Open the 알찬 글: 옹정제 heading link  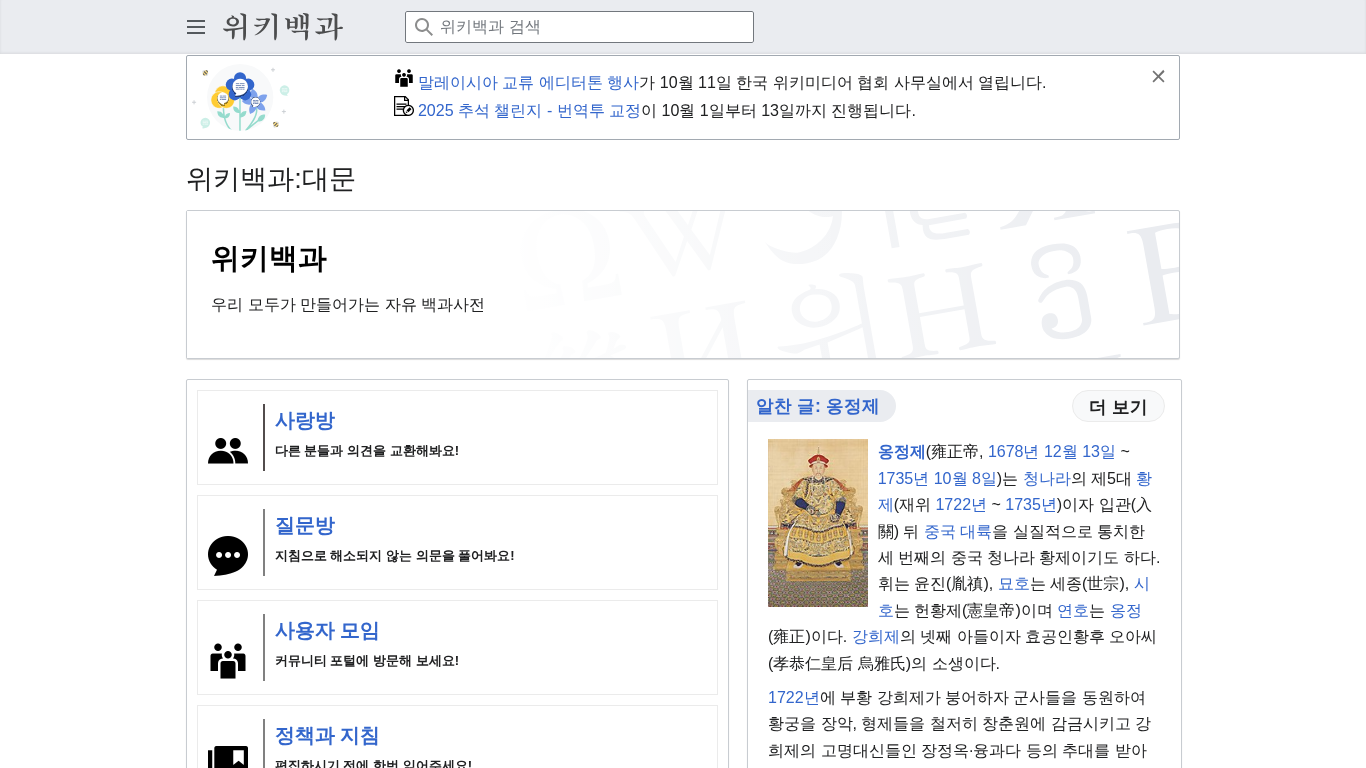(x=817, y=406)
